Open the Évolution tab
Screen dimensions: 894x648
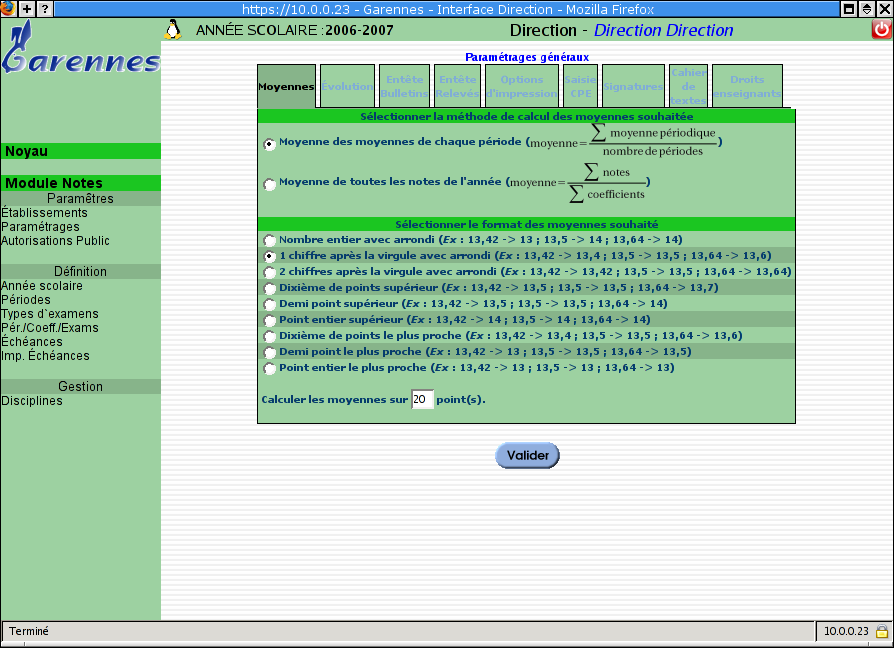347,87
